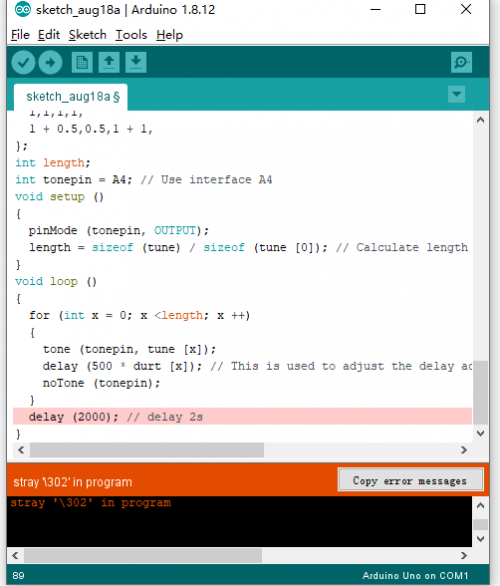Open the Sketch menu
The image size is (500, 586).
[87, 35]
